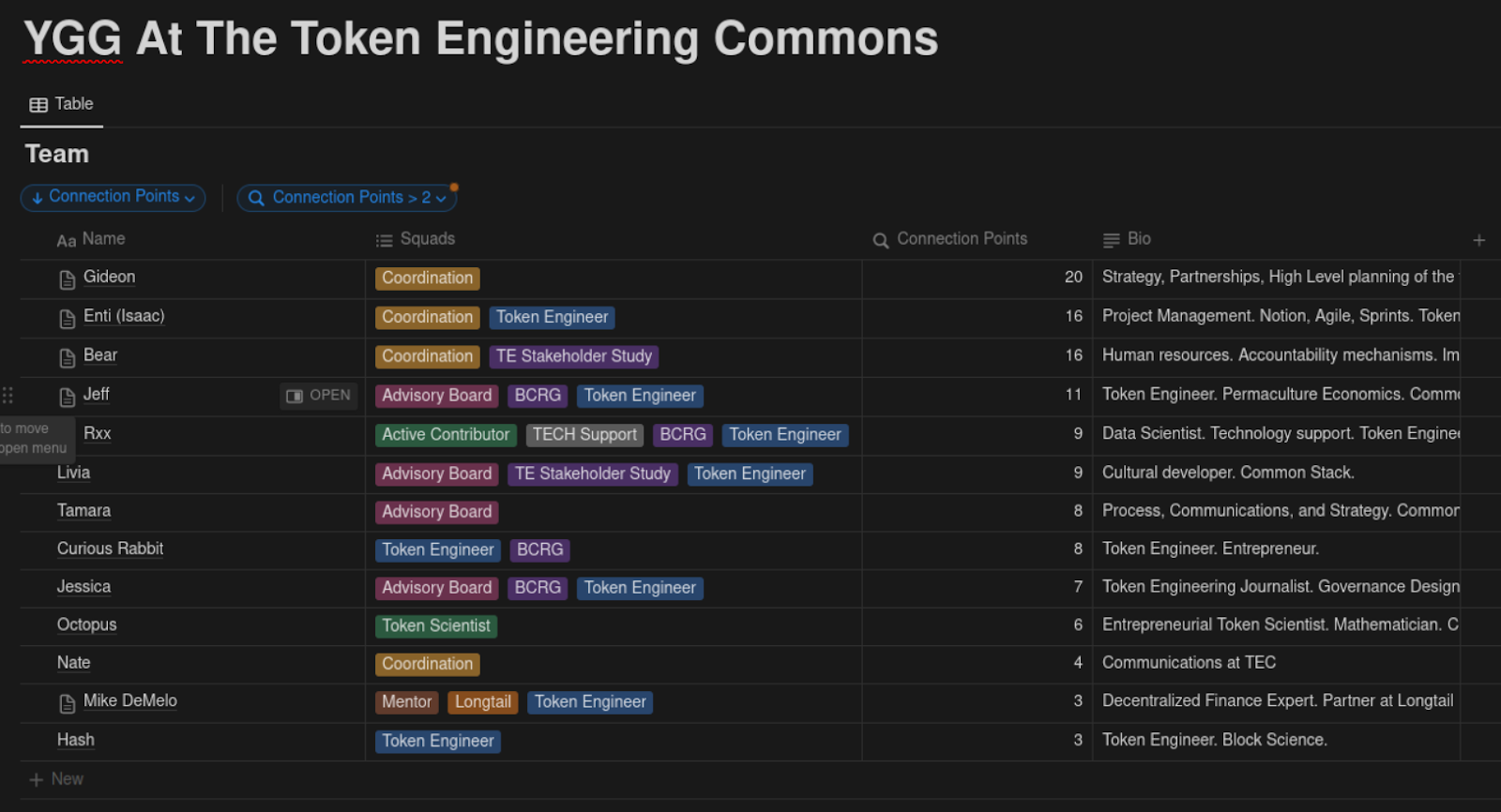
Task: Click the page icon next to Enti (Isaac)
Action: pos(68,319)
